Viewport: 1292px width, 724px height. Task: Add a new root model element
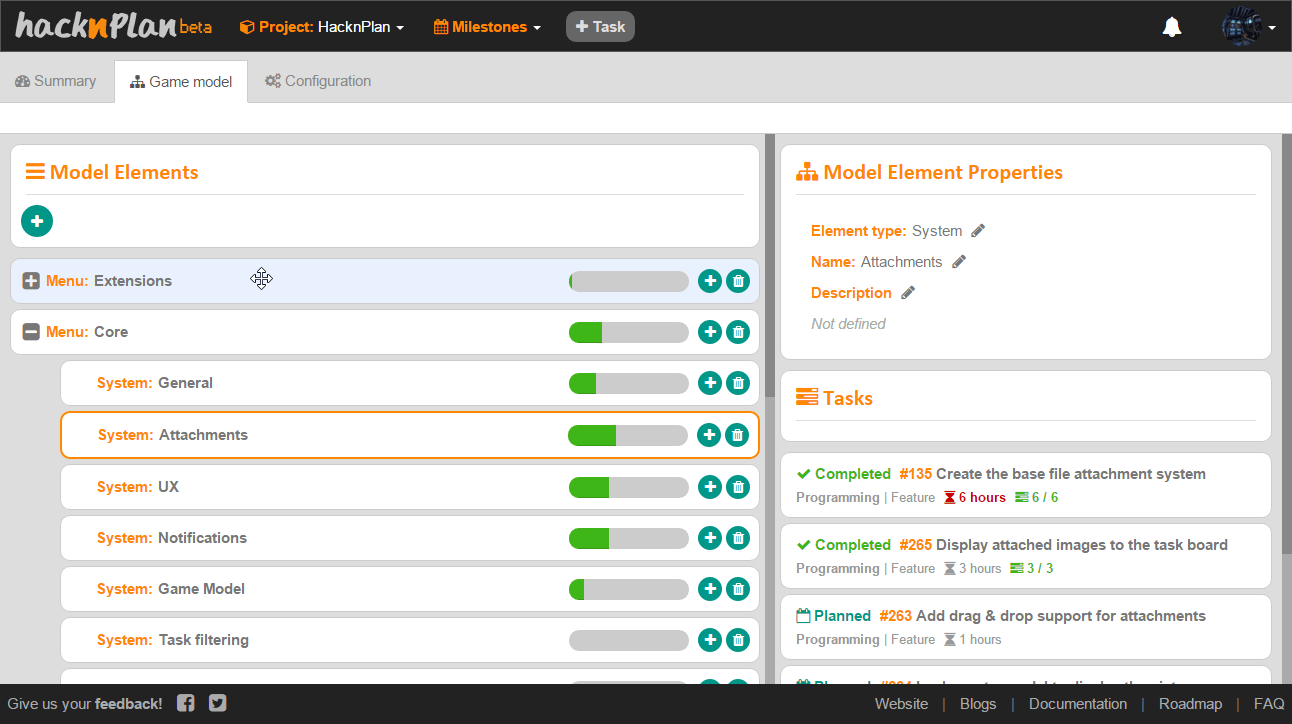click(37, 221)
